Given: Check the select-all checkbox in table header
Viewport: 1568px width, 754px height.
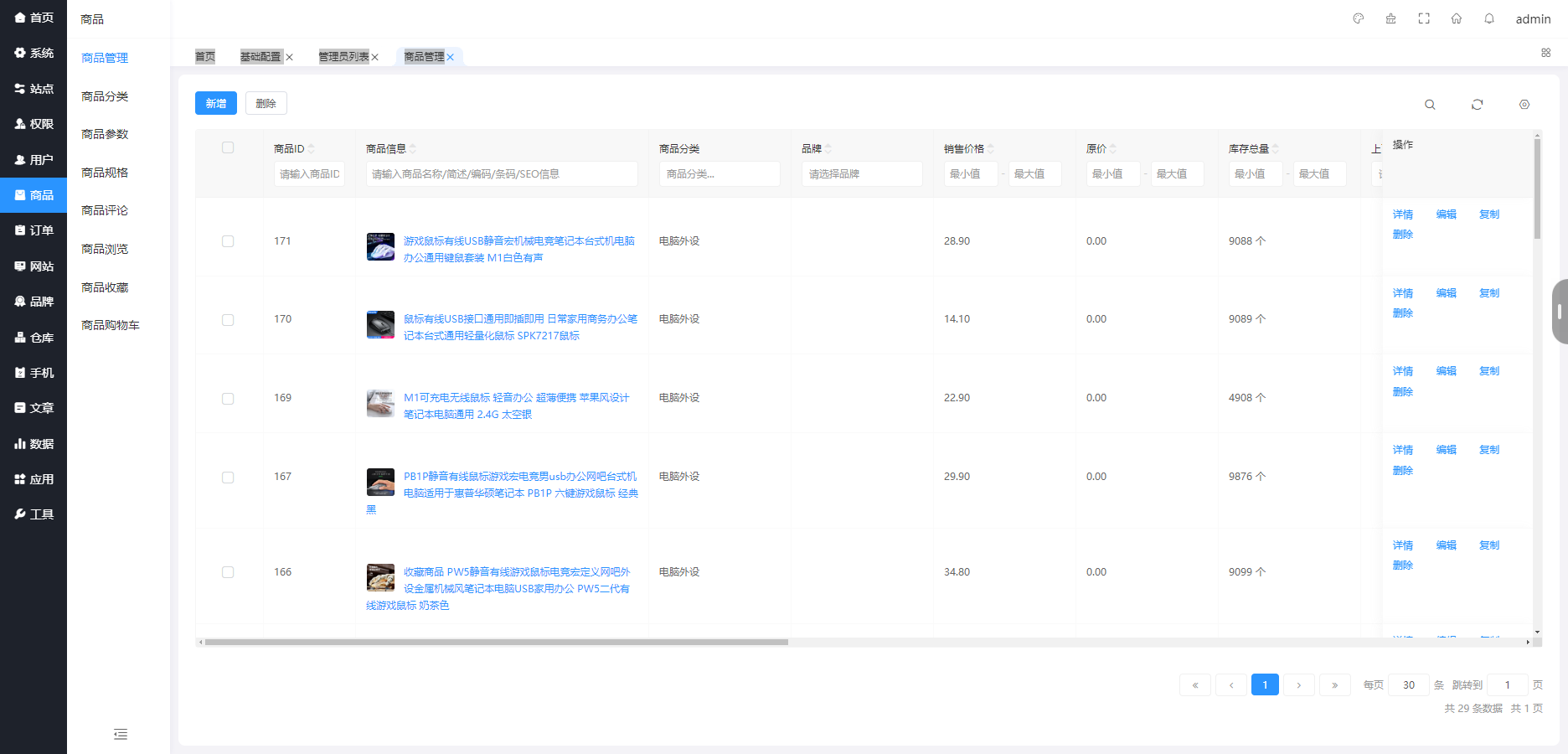Looking at the screenshot, I should point(227,147).
